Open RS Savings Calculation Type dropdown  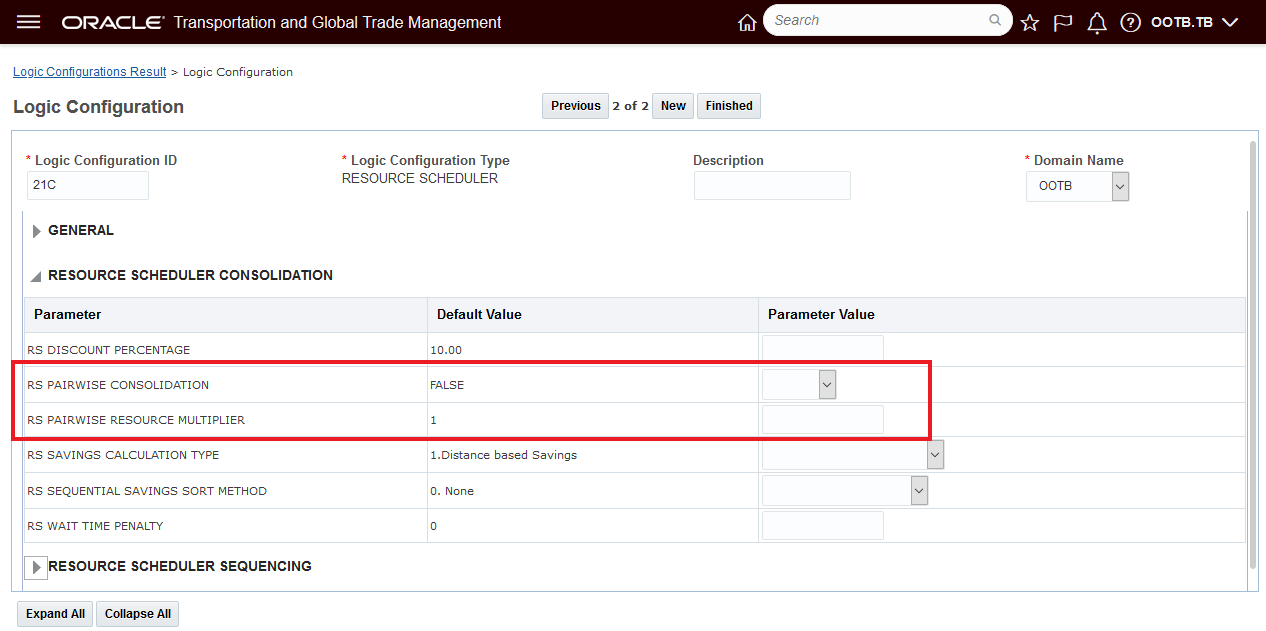[x=852, y=455]
